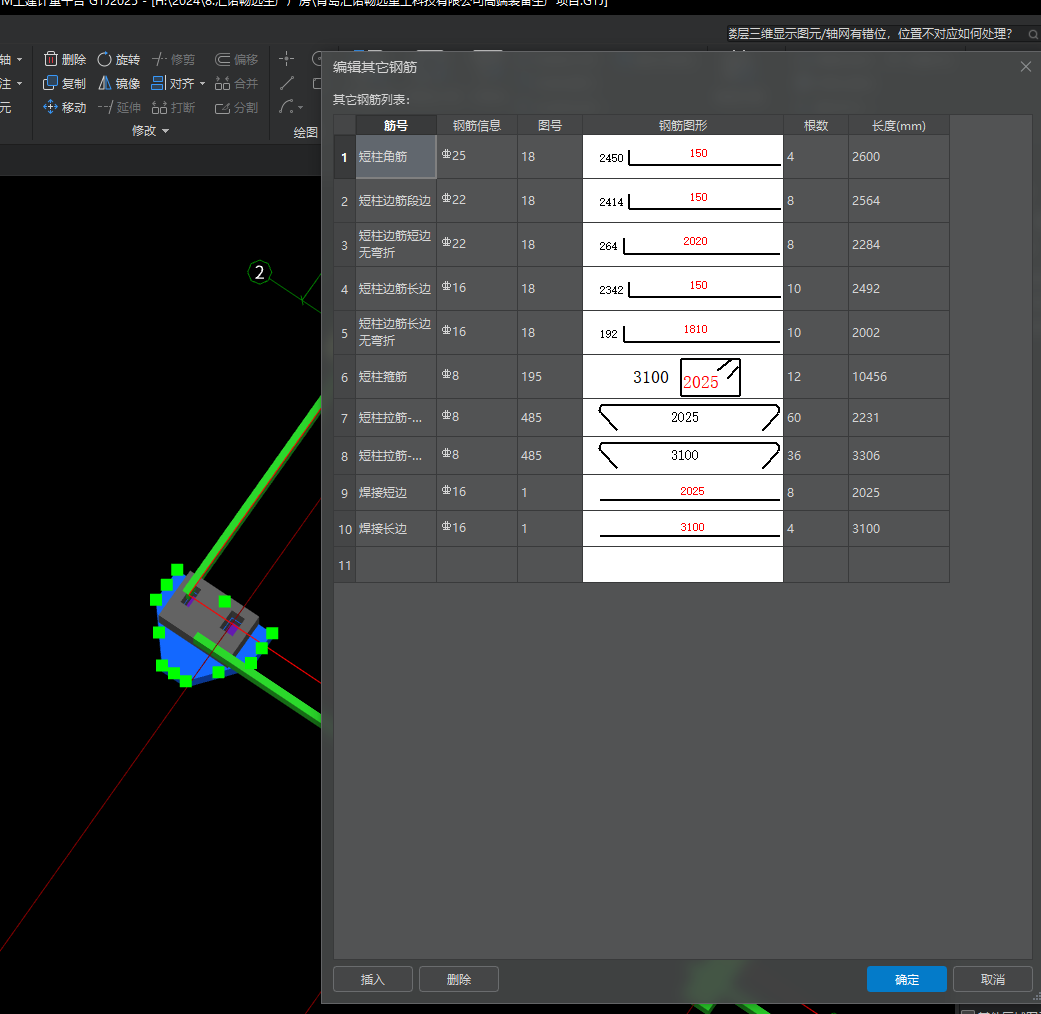Select the 短柱边筋段边 cell
The image size is (1041, 1014).
click(396, 201)
